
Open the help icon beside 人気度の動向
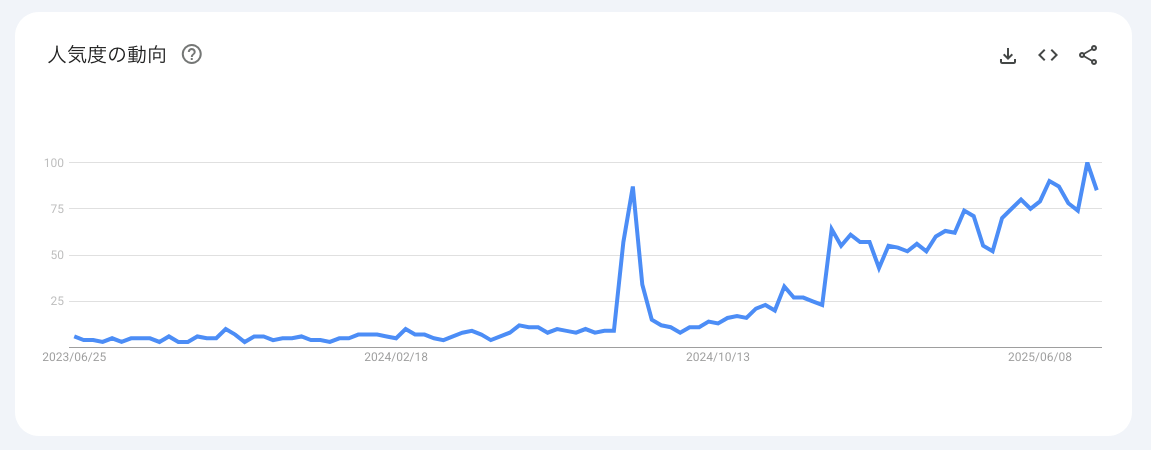point(192,54)
